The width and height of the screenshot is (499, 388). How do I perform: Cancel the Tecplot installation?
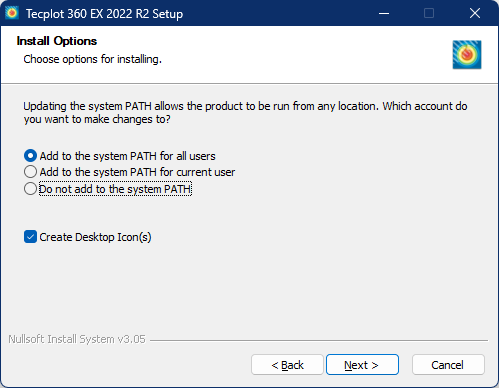(x=448, y=365)
